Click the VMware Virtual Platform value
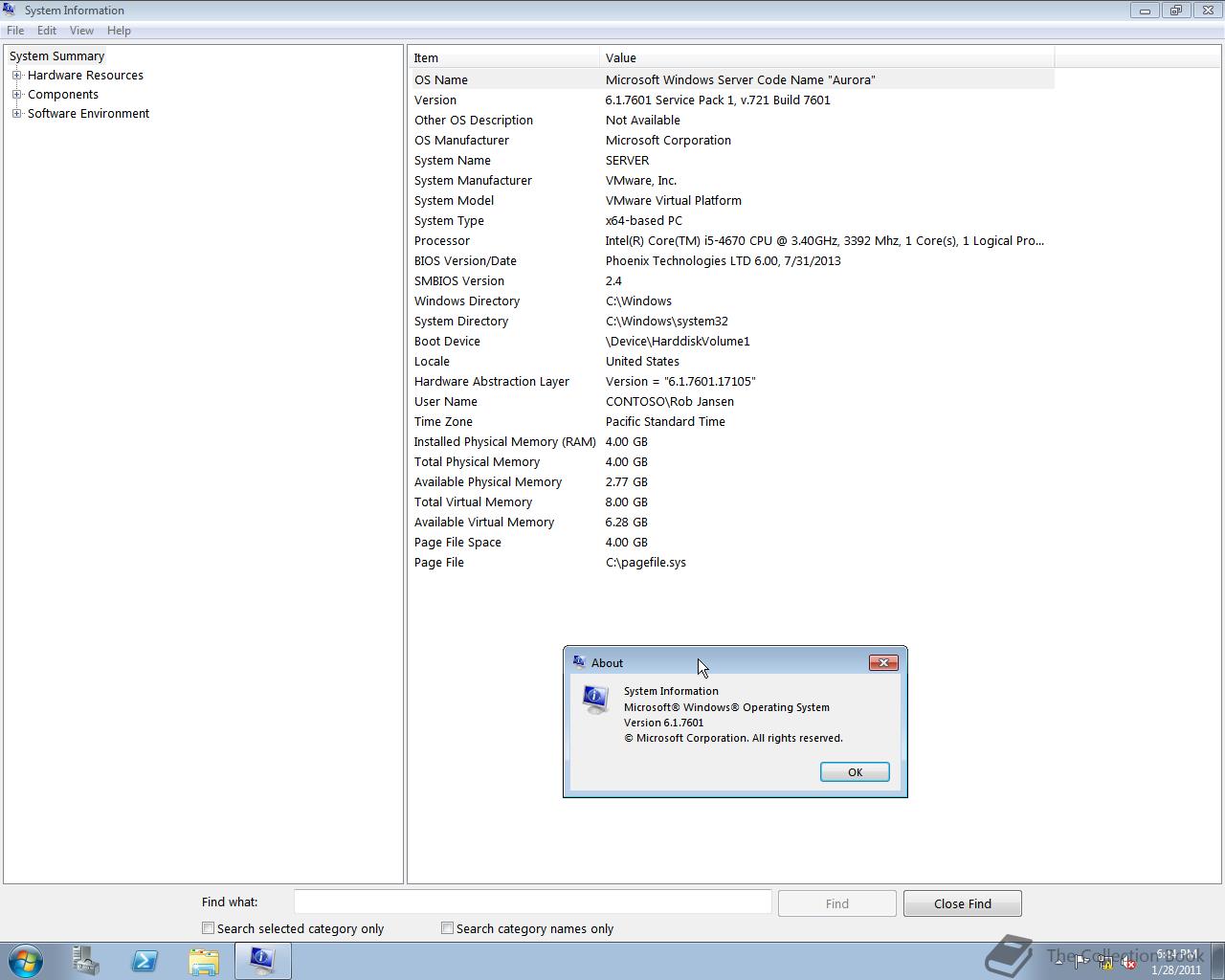The width and height of the screenshot is (1225, 980). point(674,200)
